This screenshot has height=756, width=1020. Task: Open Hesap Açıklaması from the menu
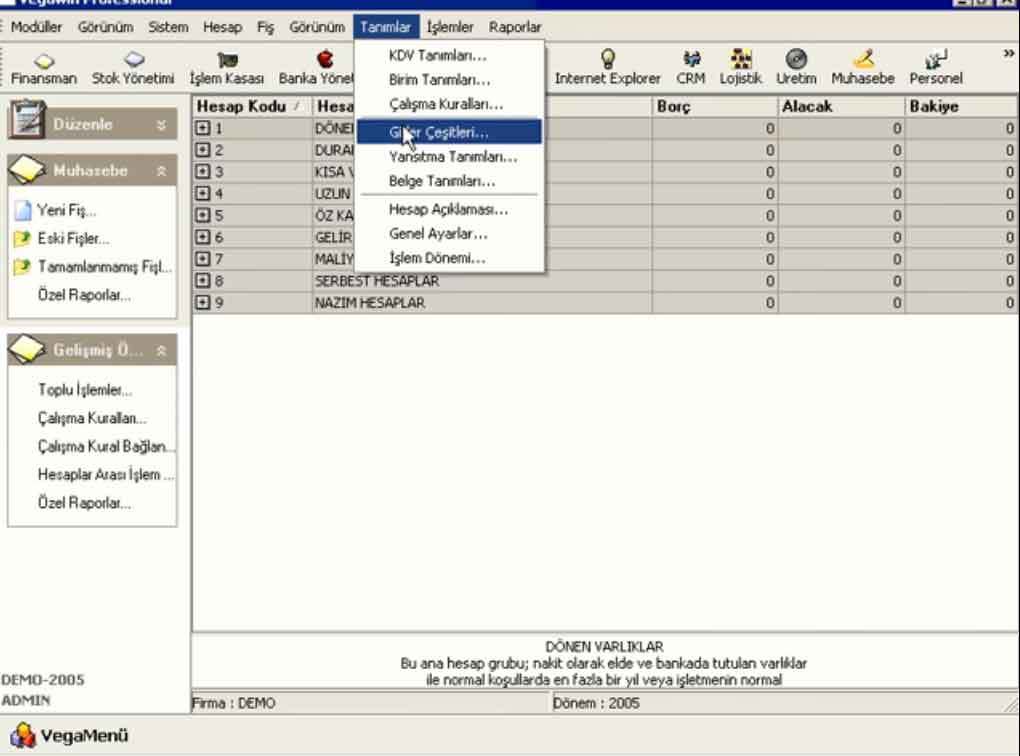(x=450, y=209)
